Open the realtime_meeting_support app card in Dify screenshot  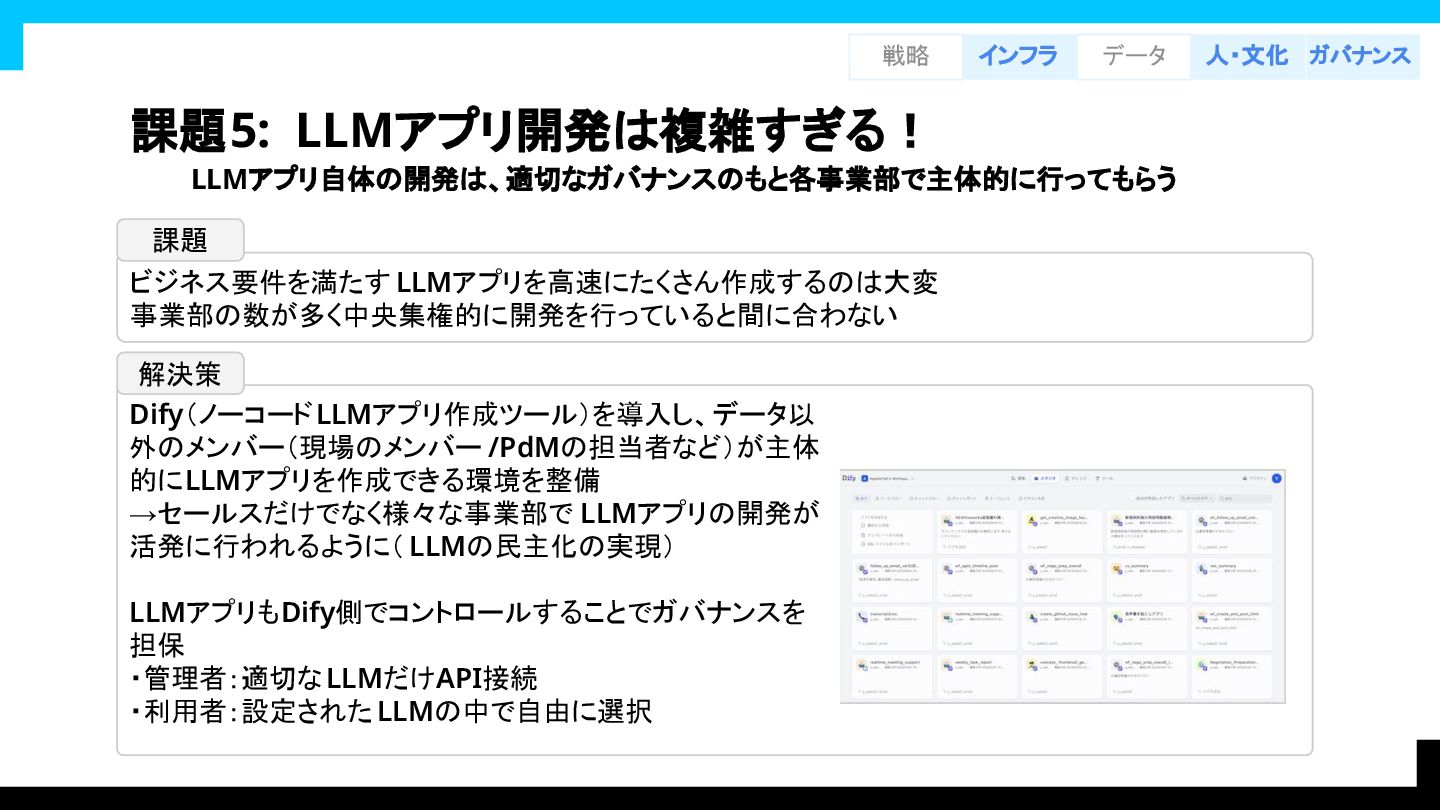tap(892, 676)
